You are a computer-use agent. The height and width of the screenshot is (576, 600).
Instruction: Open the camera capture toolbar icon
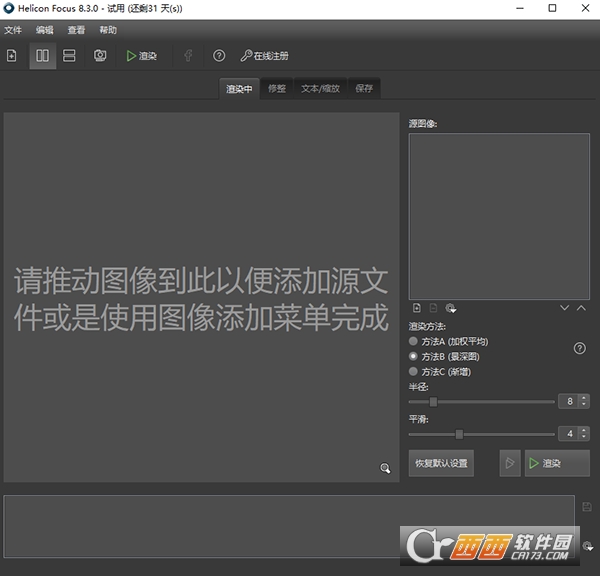(100, 56)
